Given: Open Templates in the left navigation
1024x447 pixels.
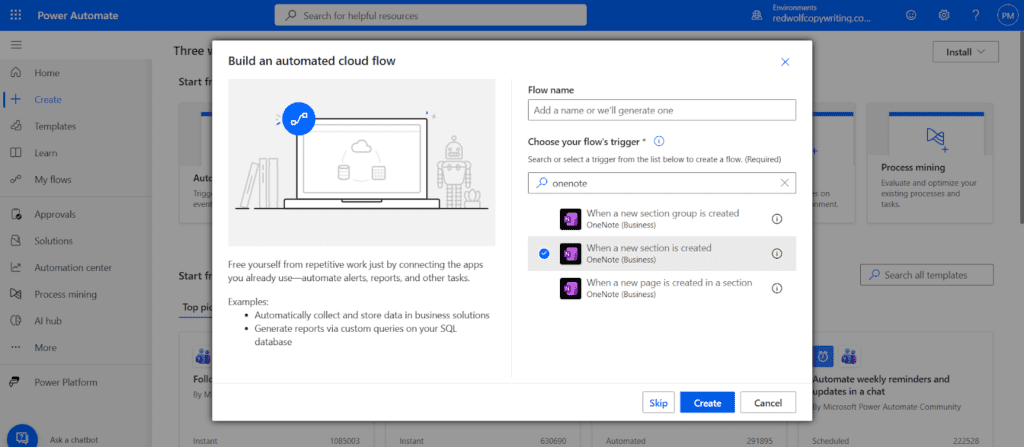Looking at the screenshot, I should coord(55,126).
